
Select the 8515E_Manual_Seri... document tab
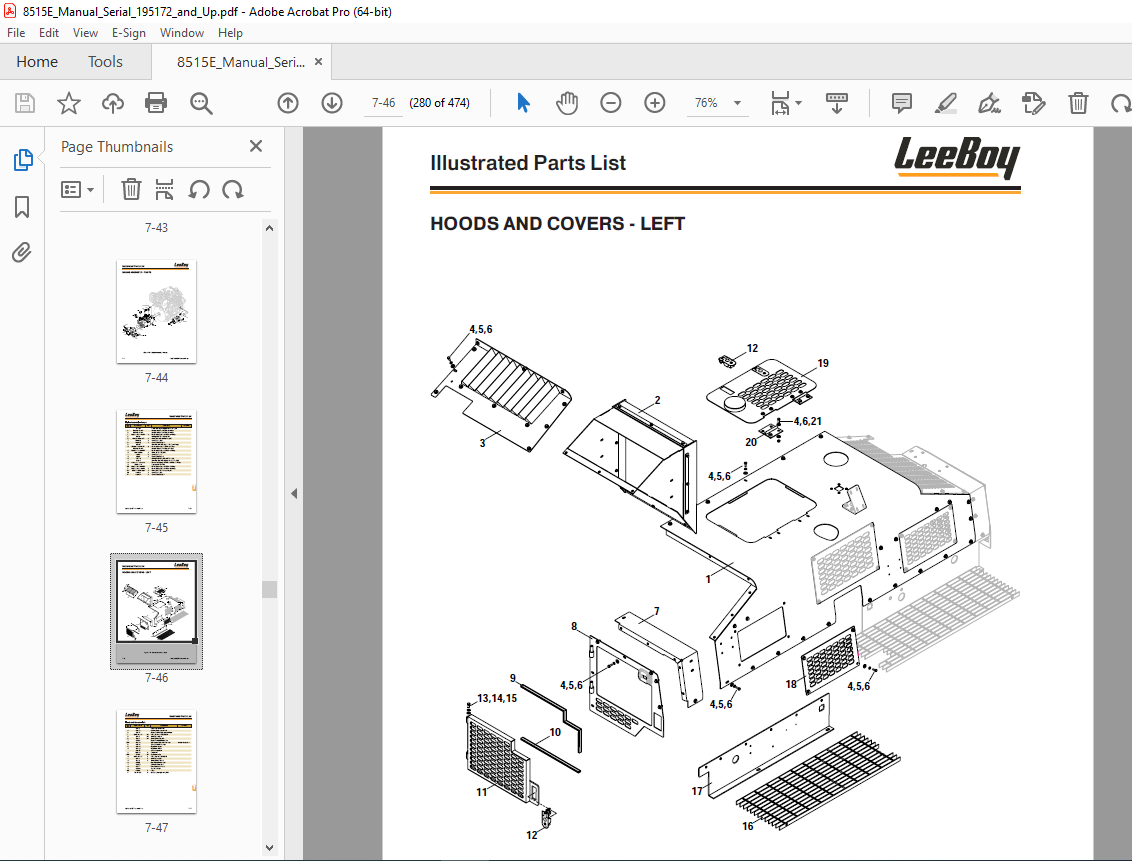pos(240,62)
